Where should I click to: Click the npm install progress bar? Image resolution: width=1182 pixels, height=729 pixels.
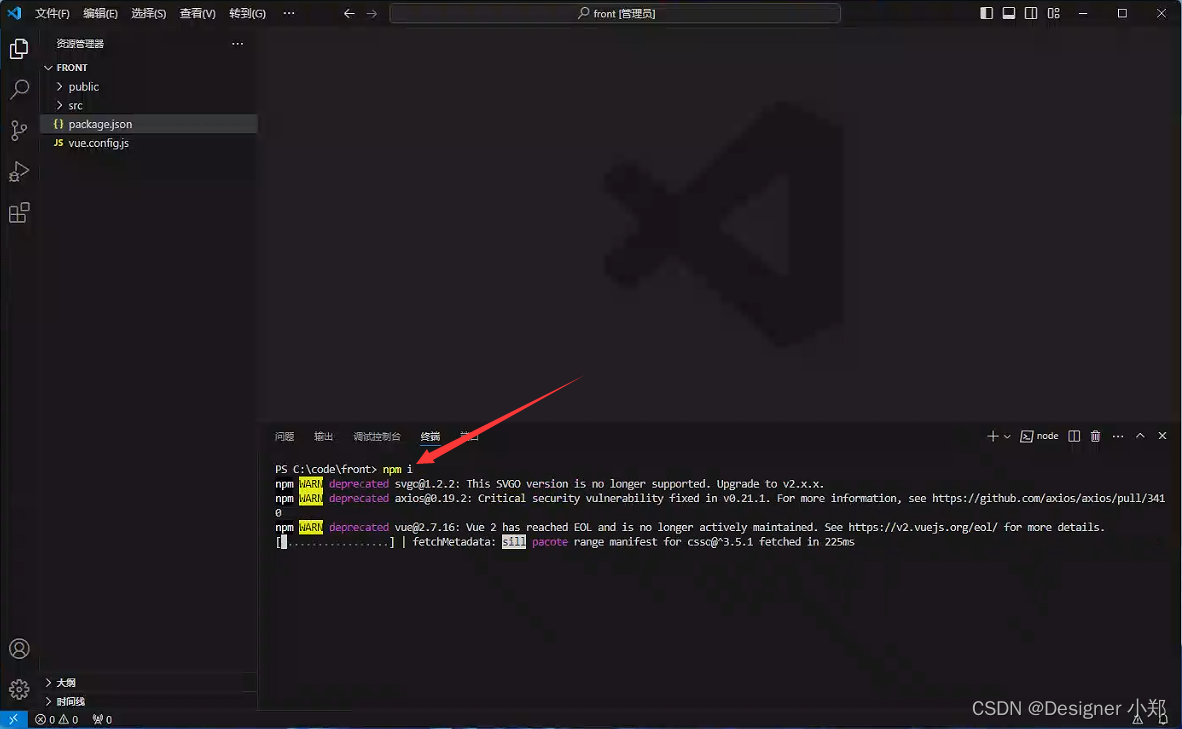(335, 542)
